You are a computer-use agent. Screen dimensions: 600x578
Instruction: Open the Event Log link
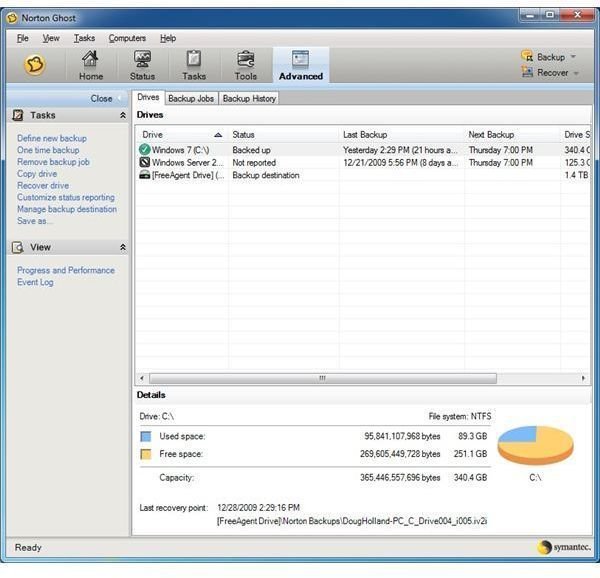(x=35, y=282)
